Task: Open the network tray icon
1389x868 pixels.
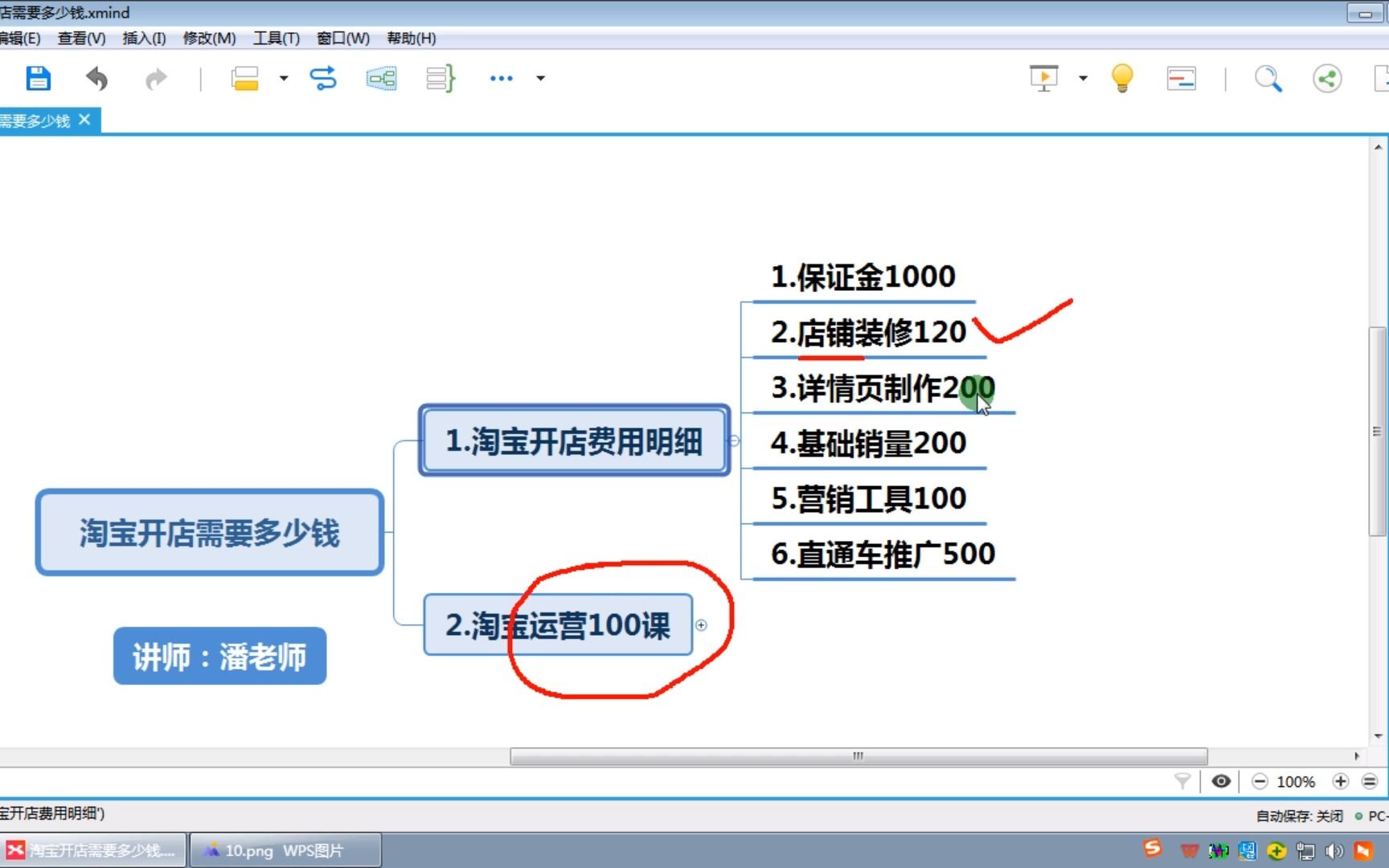Action: tap(1305, 850)
